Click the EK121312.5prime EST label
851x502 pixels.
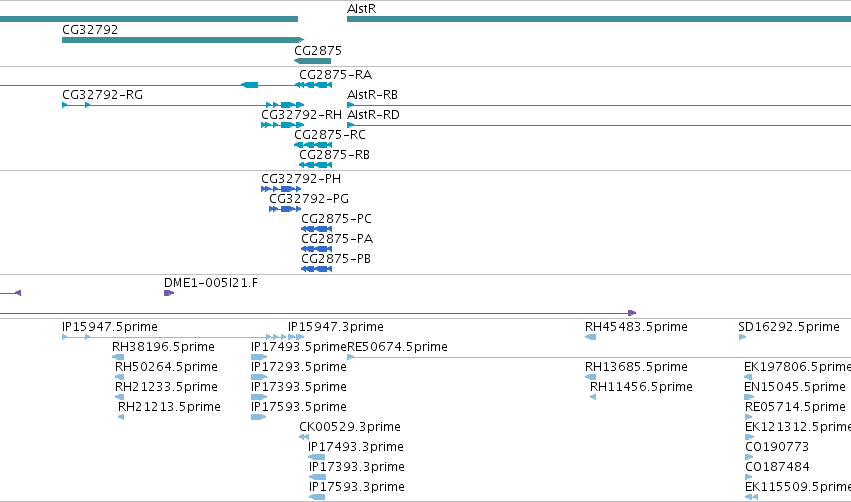798,427
